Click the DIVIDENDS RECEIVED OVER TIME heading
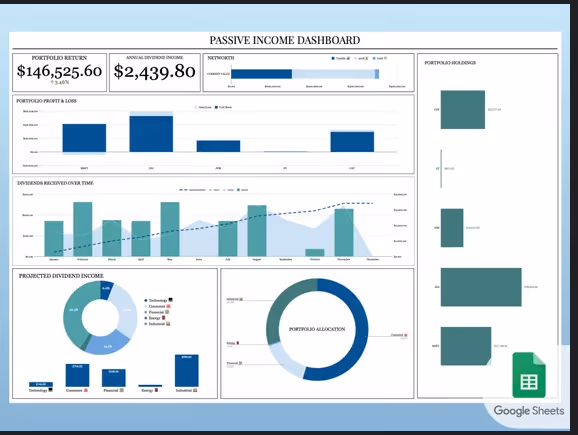578x435 pixels. (x=55, y=183)
